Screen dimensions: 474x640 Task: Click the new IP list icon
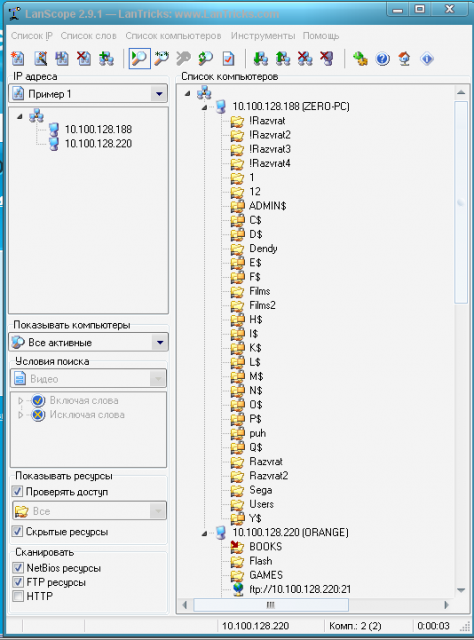point(18,59)
